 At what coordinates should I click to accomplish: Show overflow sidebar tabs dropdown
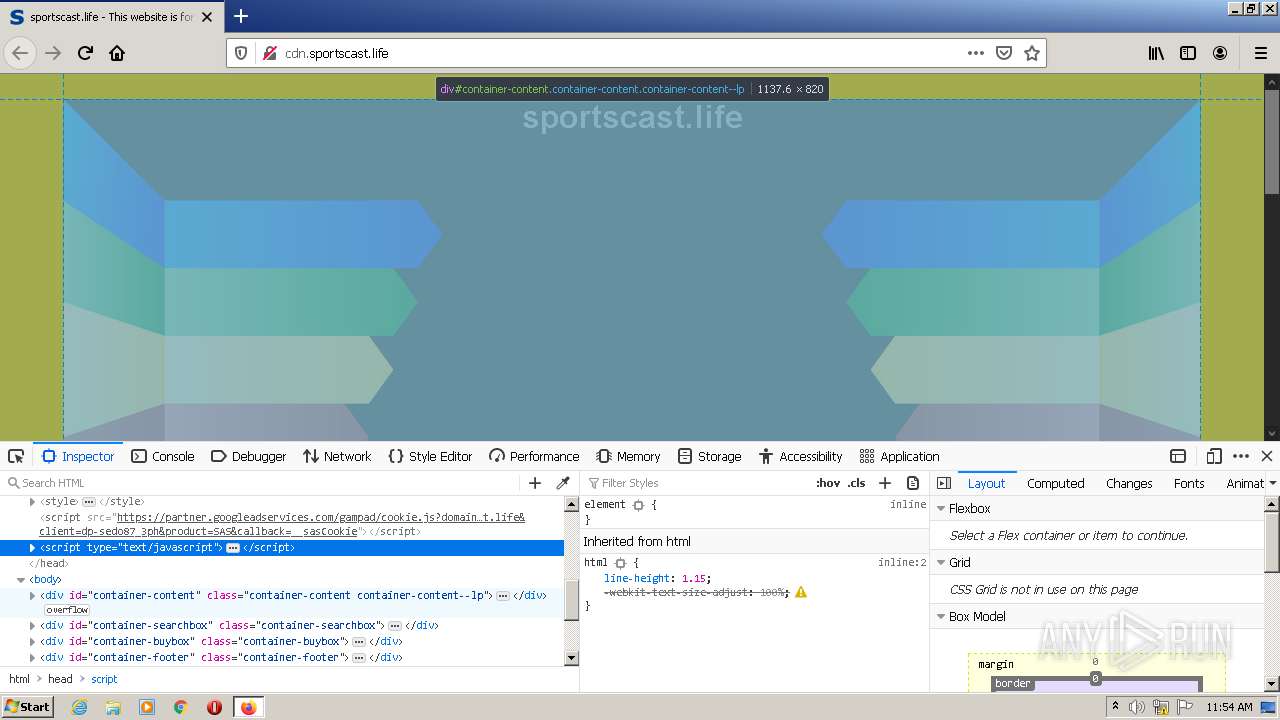coord(1272,483)
